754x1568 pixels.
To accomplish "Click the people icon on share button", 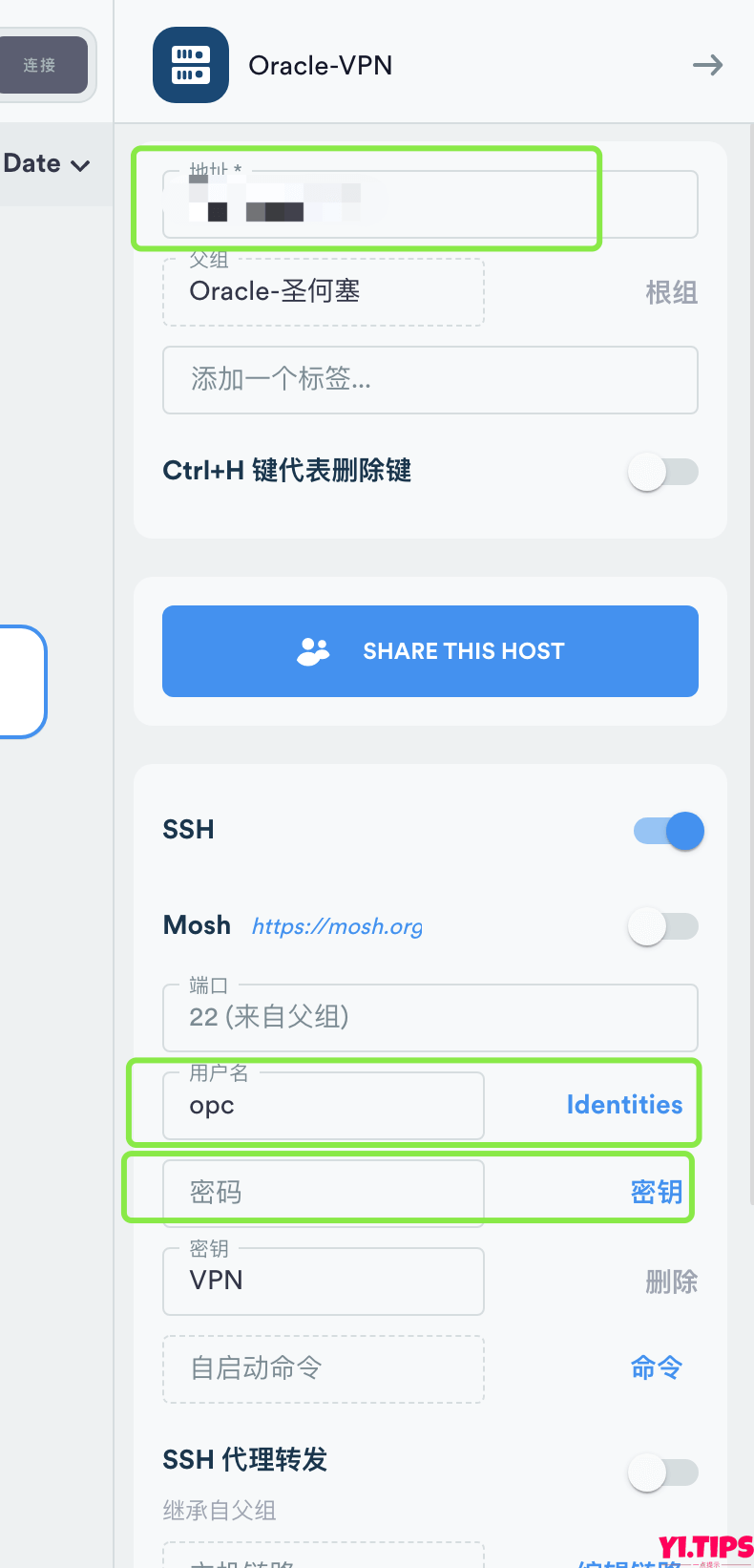I will pos(313,651).
